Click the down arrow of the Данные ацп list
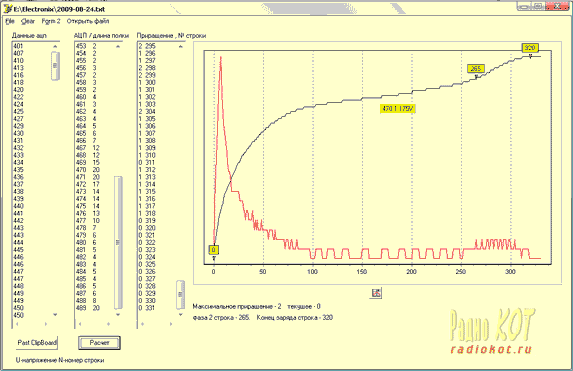Image resolution: width=573 pixels, height=371 pixels. coord(55,314)
